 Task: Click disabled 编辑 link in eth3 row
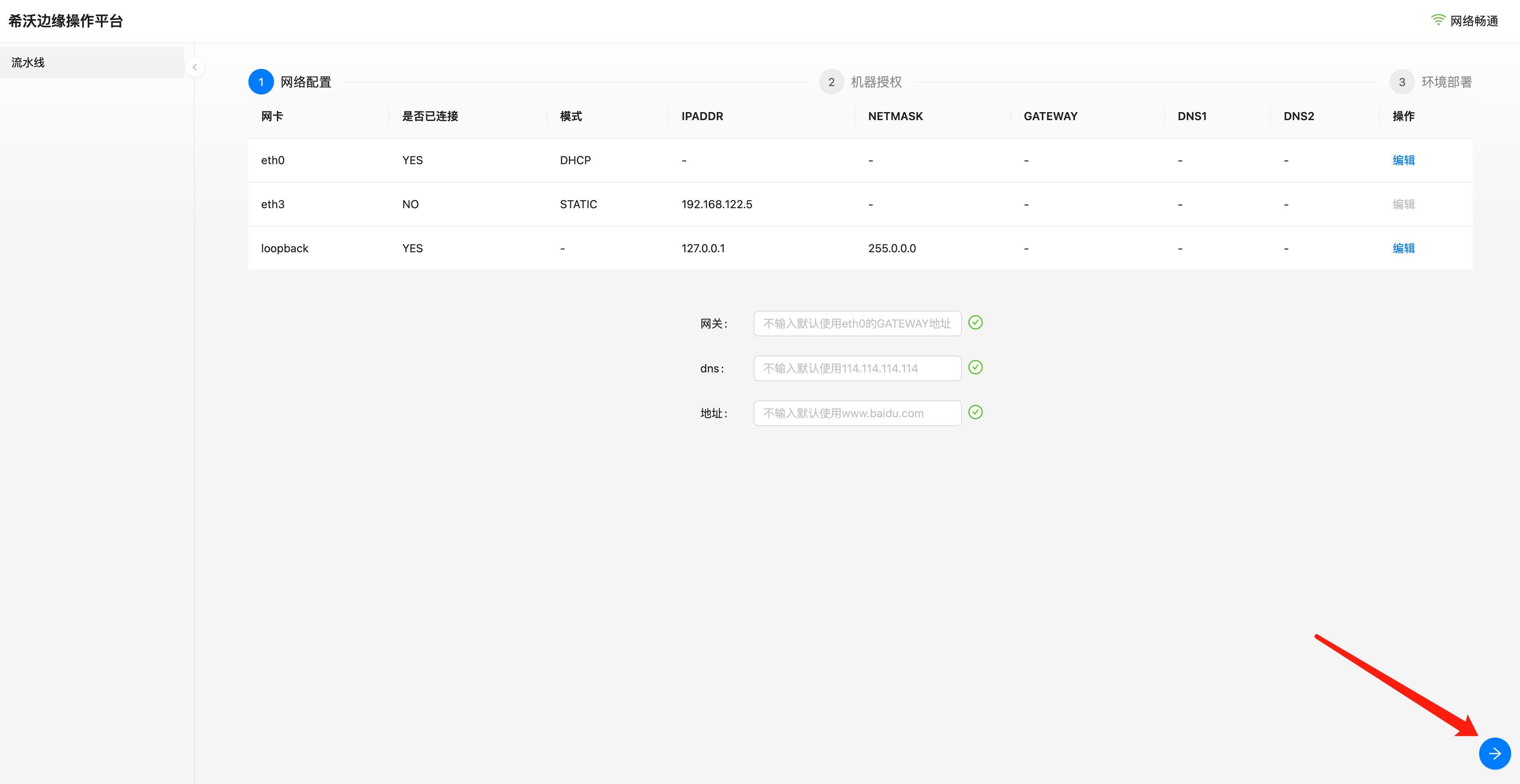[x=1403, y=204]
